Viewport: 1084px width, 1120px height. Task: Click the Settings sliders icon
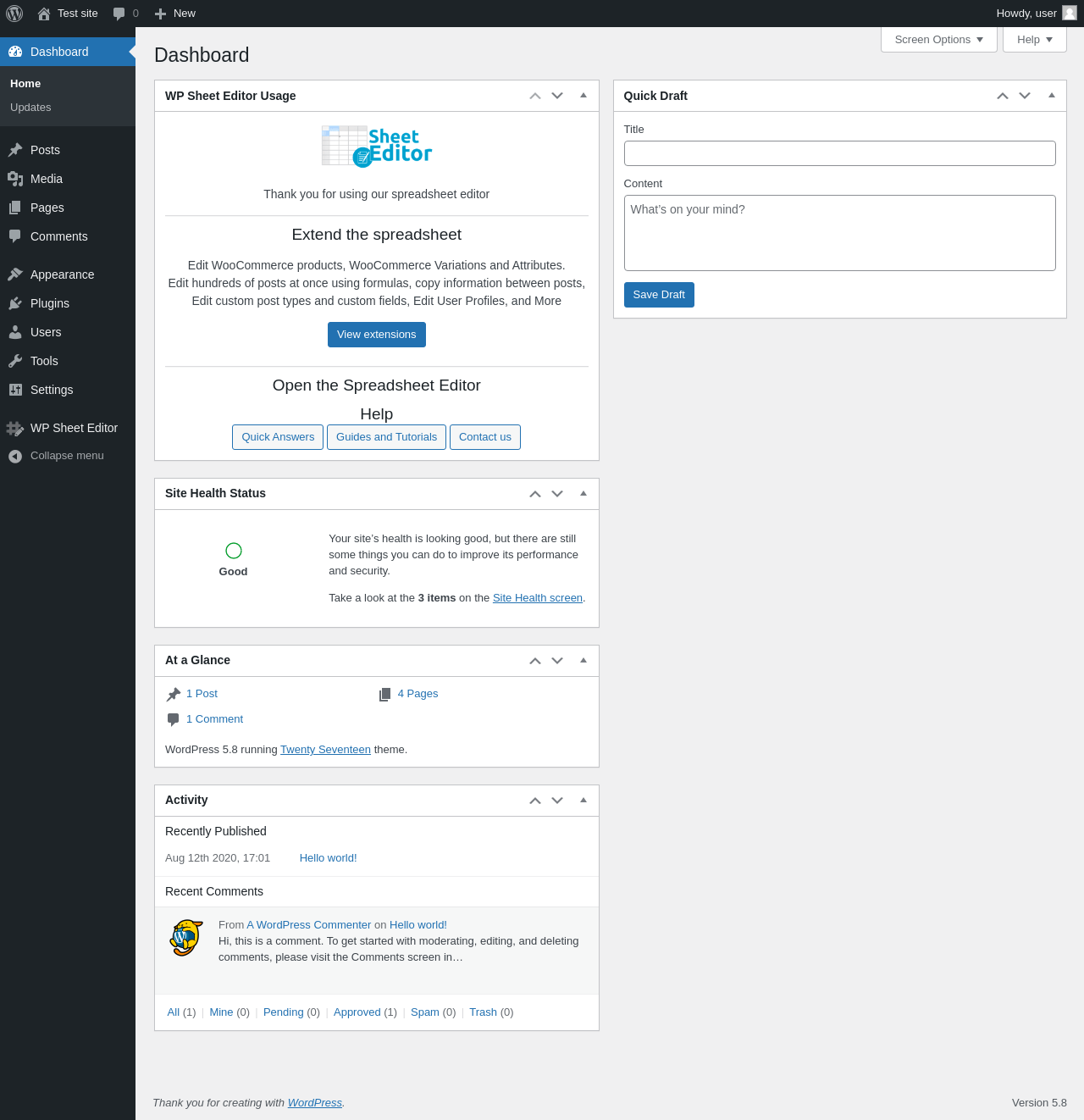(15, 390)
